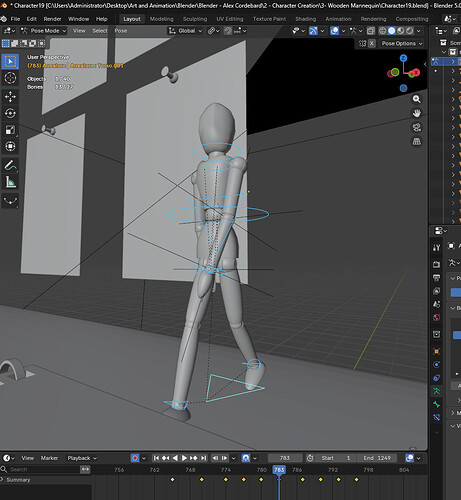Select the Rotate tool
Viewport: 461px width, 500px height.
[10, 113]
